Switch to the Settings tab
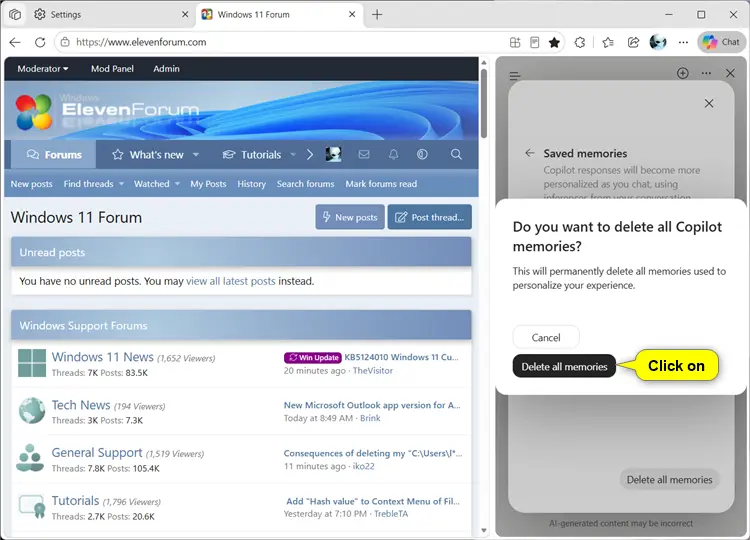The image size is (750, 540). [x=112, y=15]
